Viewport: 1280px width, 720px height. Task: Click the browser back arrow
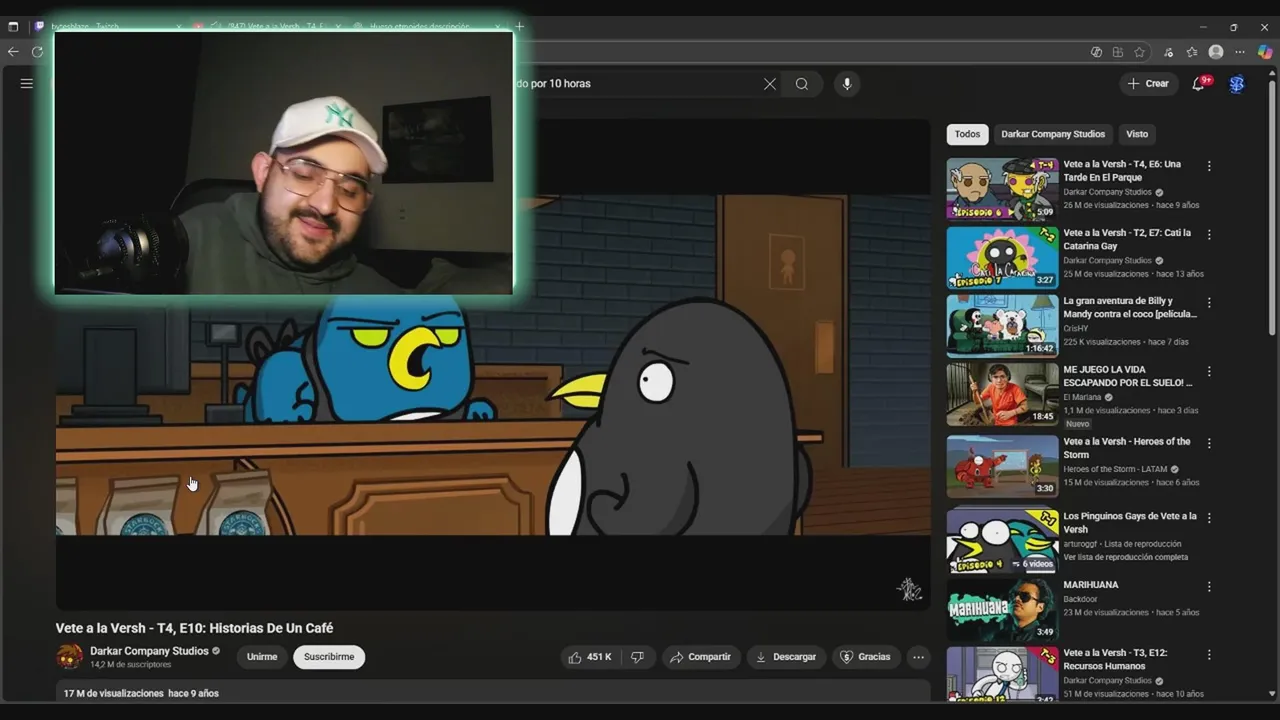[x=13, y=52]
